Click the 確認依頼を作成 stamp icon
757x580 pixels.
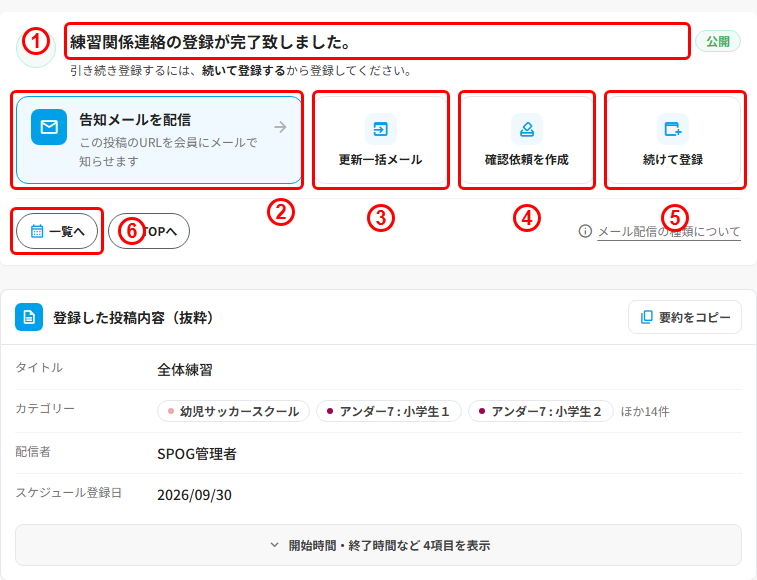(527, 129)
